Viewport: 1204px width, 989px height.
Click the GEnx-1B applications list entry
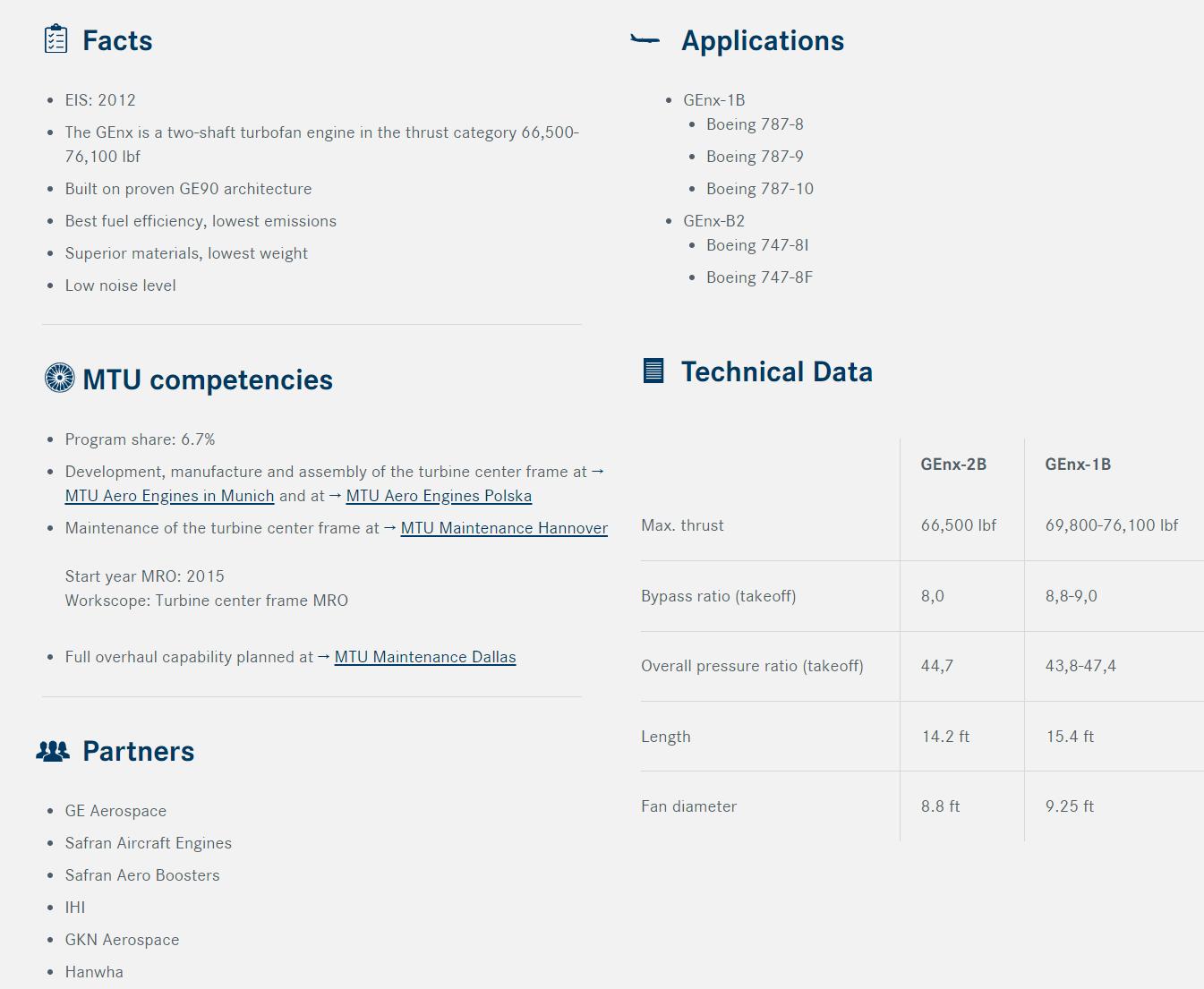pyautogui.click(x=713, y=100)
